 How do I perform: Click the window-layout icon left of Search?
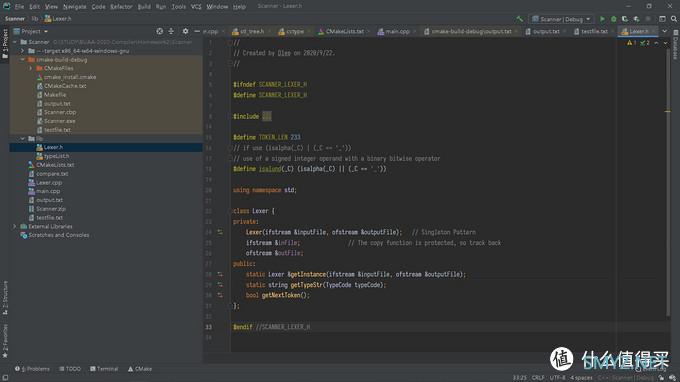662,19
